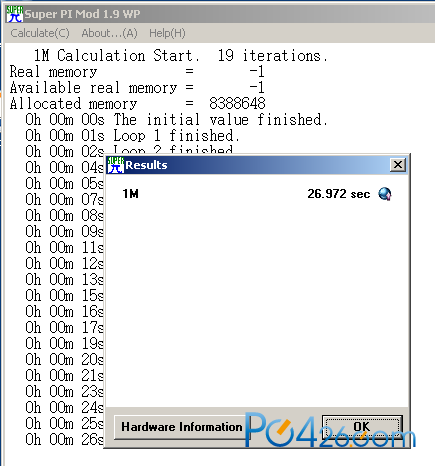Select the 'Real memory' line
Screen dimensions: 435x466
[x=137, y=72]
